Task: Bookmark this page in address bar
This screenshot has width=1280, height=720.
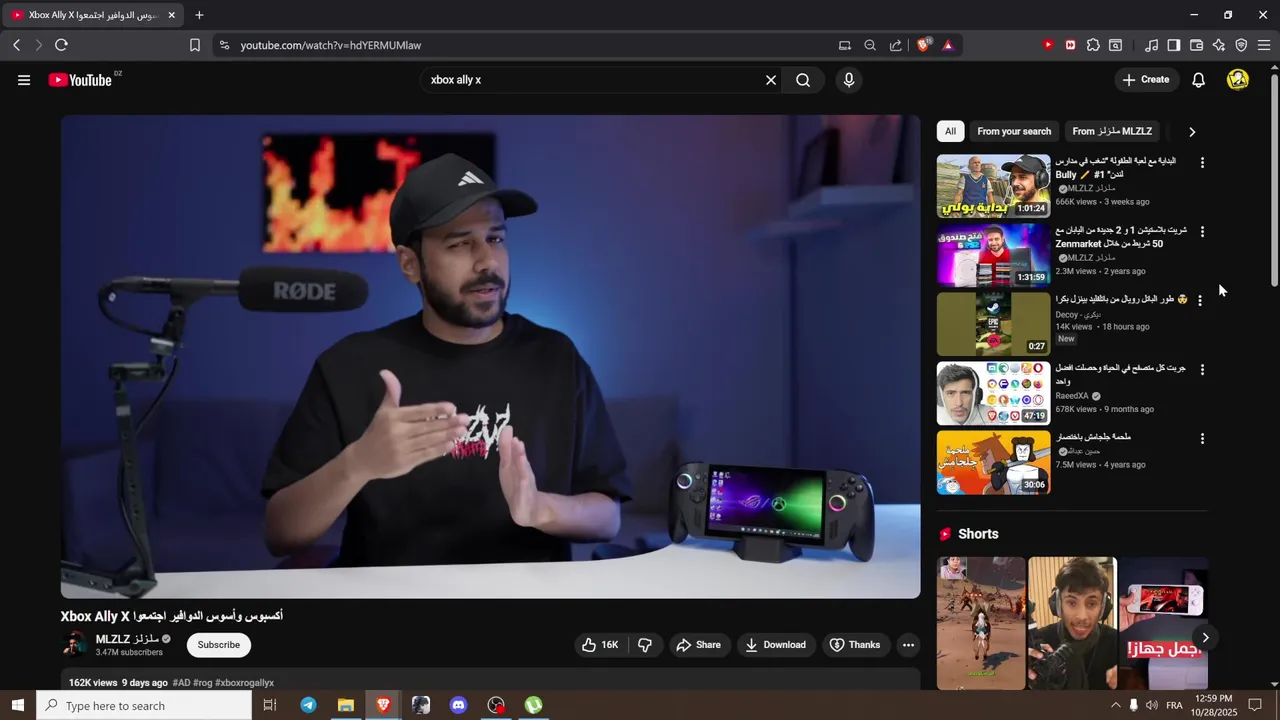Action: [195, 45]
